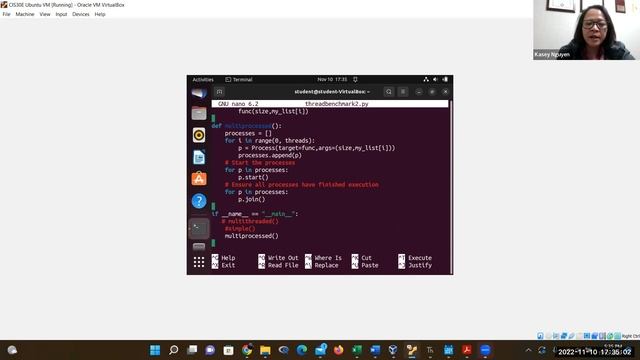This screenshot has height=360, width=640.
Task: Open Ubuntu Software in the dock
Action: point(199,179)
